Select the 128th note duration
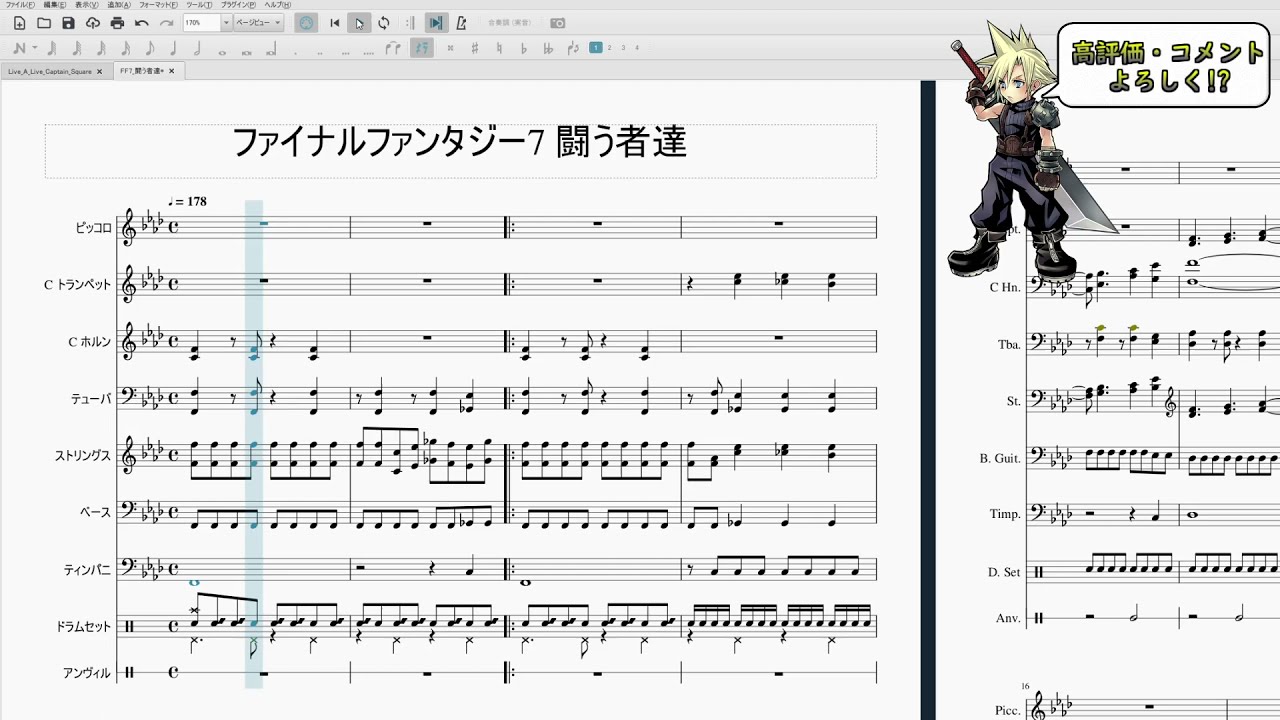 pos(52,48)
